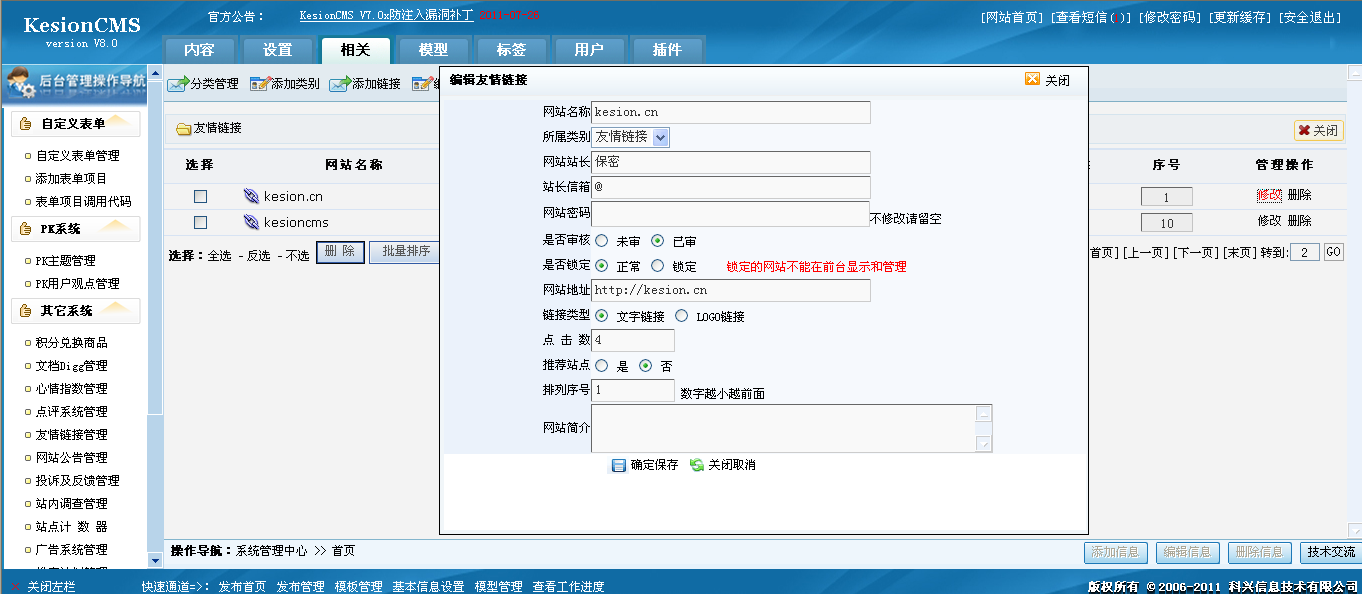Click the 关闭取消 refresh icon
Image resolution: width=1362 pixels, height=594 pixels.
point(697,465)
